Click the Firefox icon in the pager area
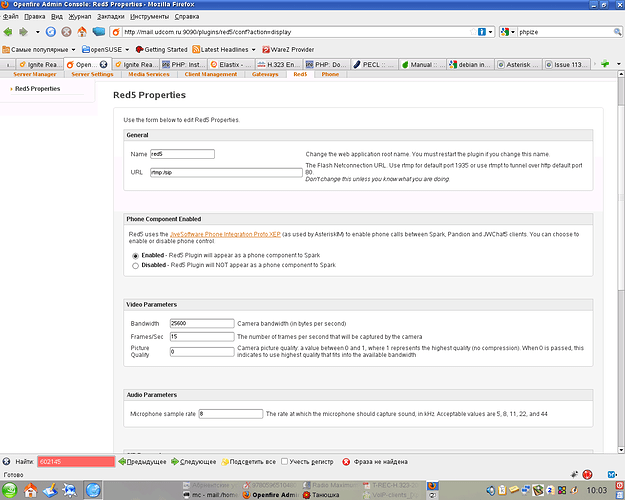The height and width of the screenshot is (500, 625). click(x=432, y=486)
